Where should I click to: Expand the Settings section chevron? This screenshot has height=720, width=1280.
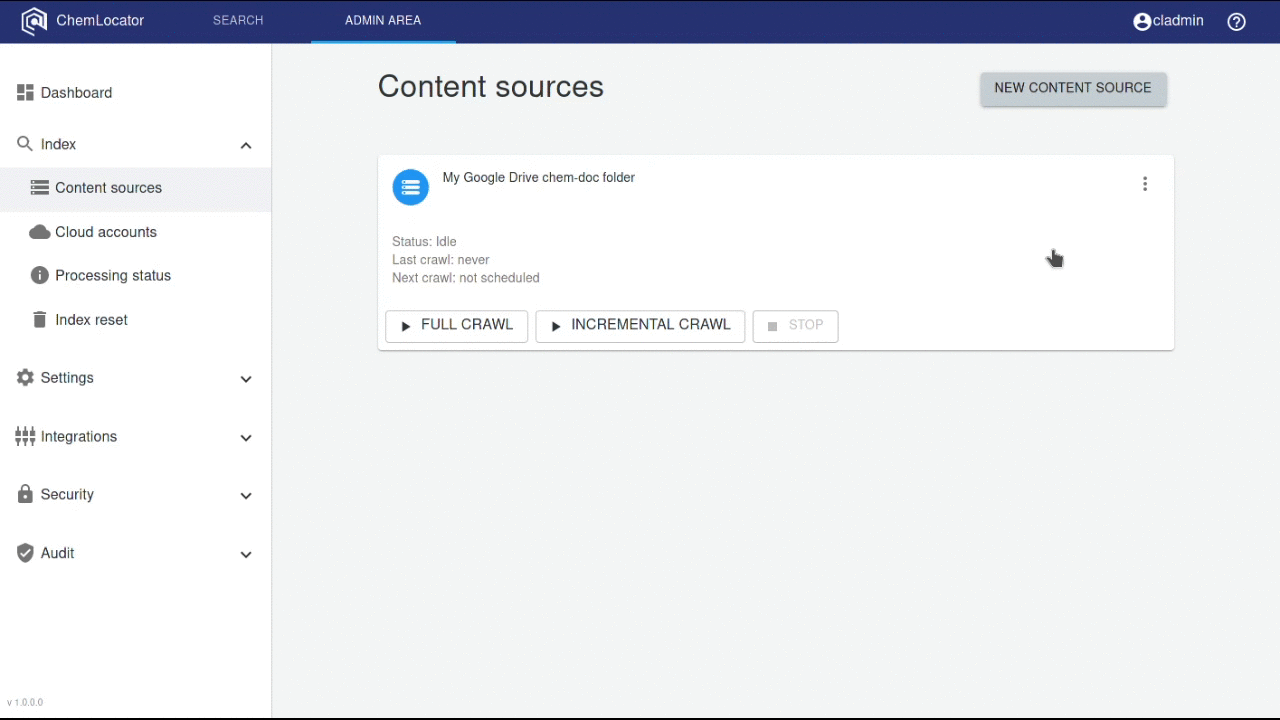pyautogui.click(x=246, y=379)
